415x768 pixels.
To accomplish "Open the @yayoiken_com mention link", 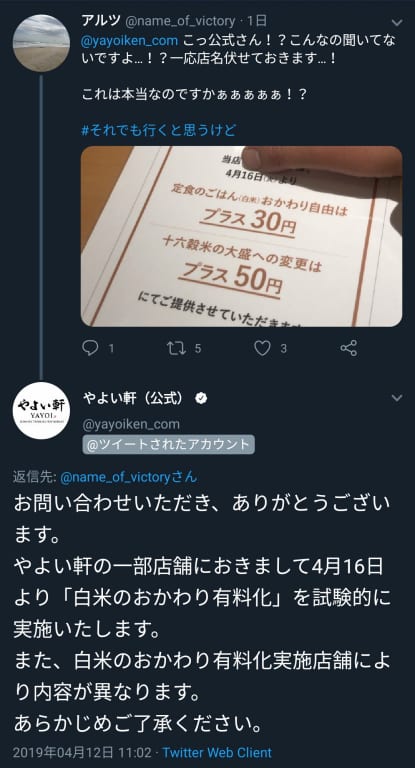I will pos(130,41).
